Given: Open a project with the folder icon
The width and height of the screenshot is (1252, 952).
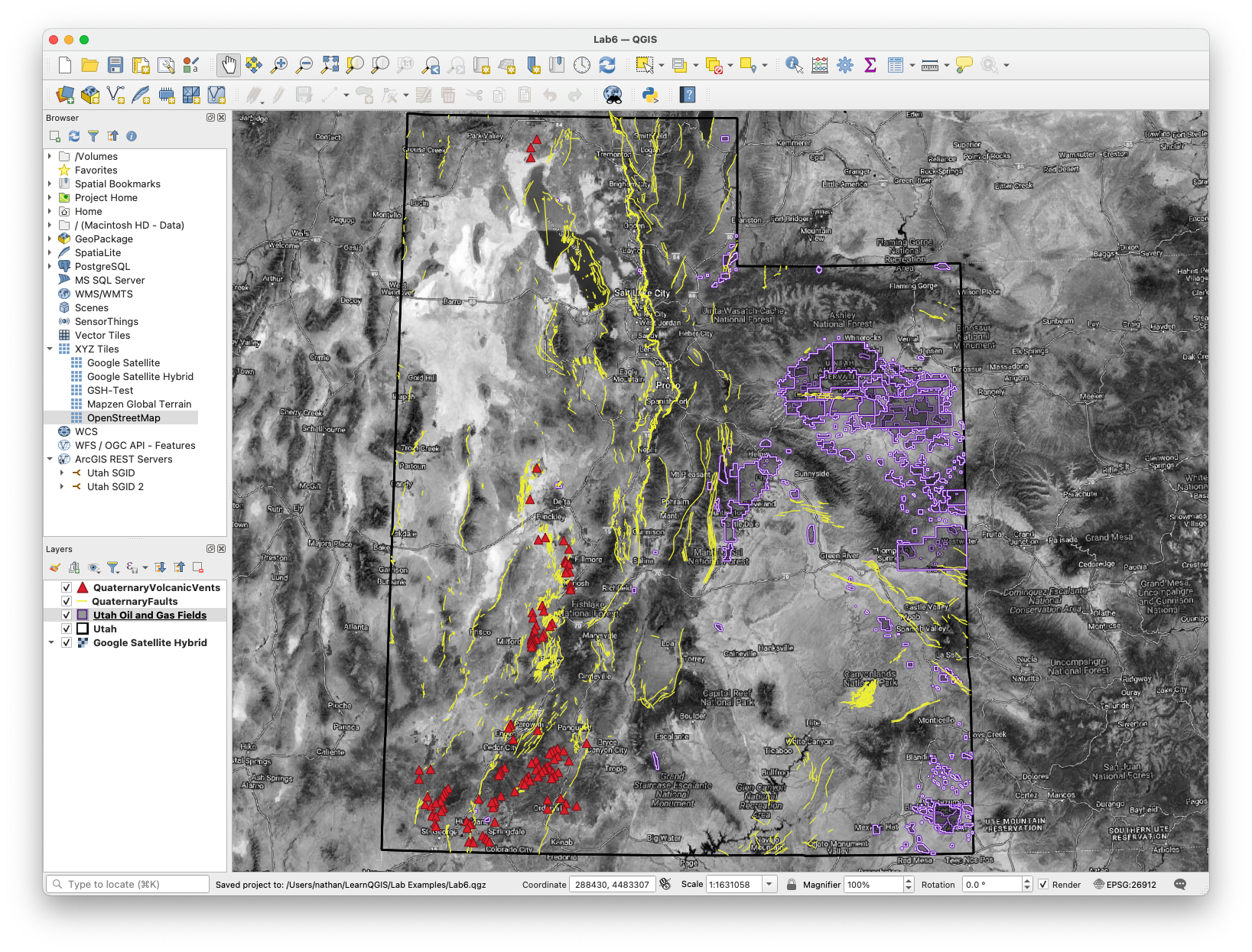Looking at the screenshot, I should 90,65.
